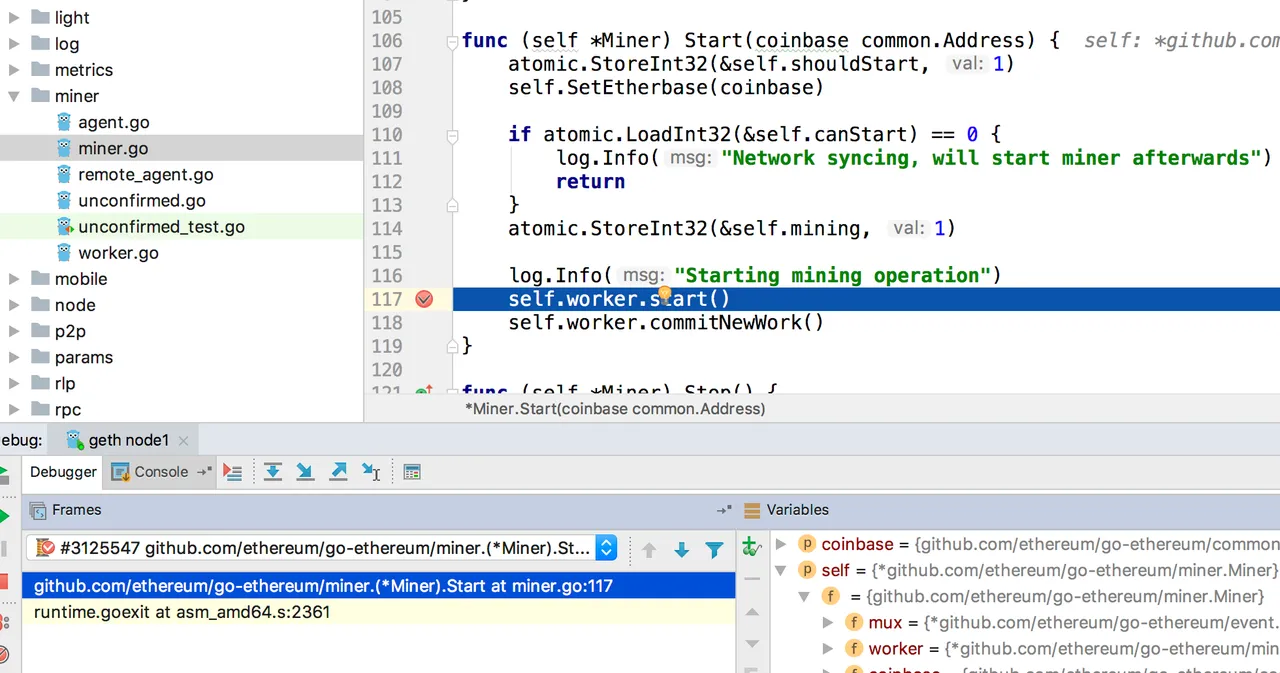Click the Frames panel icon
The width and height of the screenshot is (1280, 673).
[x=38, y=510]
